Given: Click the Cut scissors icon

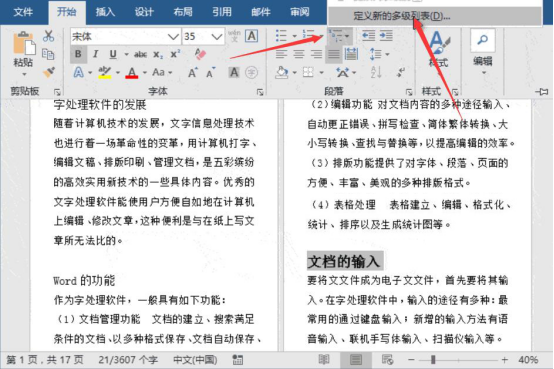Looking at the screenshot, I should (x=48, y=36).
